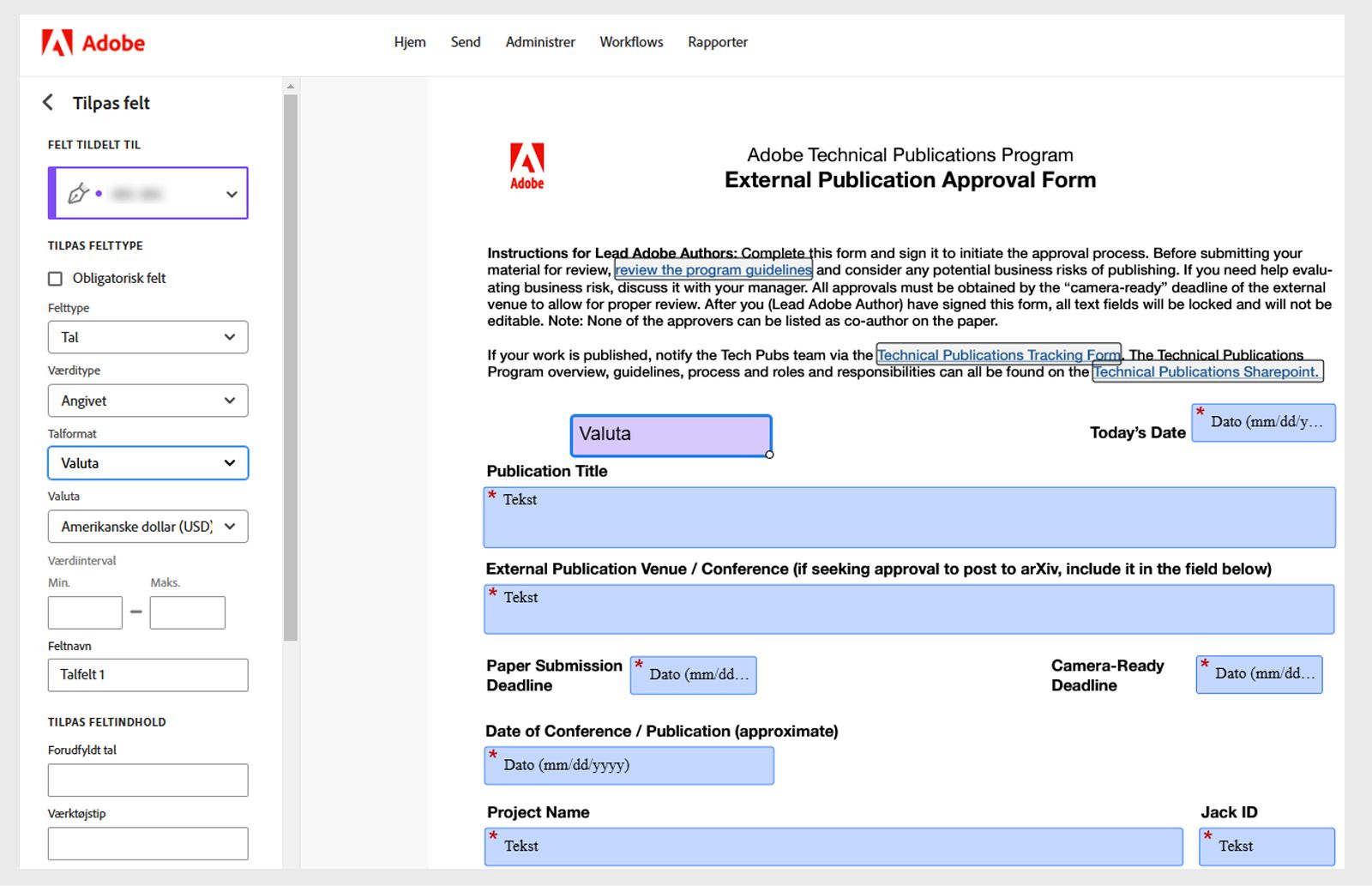
Task: Click the Today's Date field
Action: (x=1264, y=423)
